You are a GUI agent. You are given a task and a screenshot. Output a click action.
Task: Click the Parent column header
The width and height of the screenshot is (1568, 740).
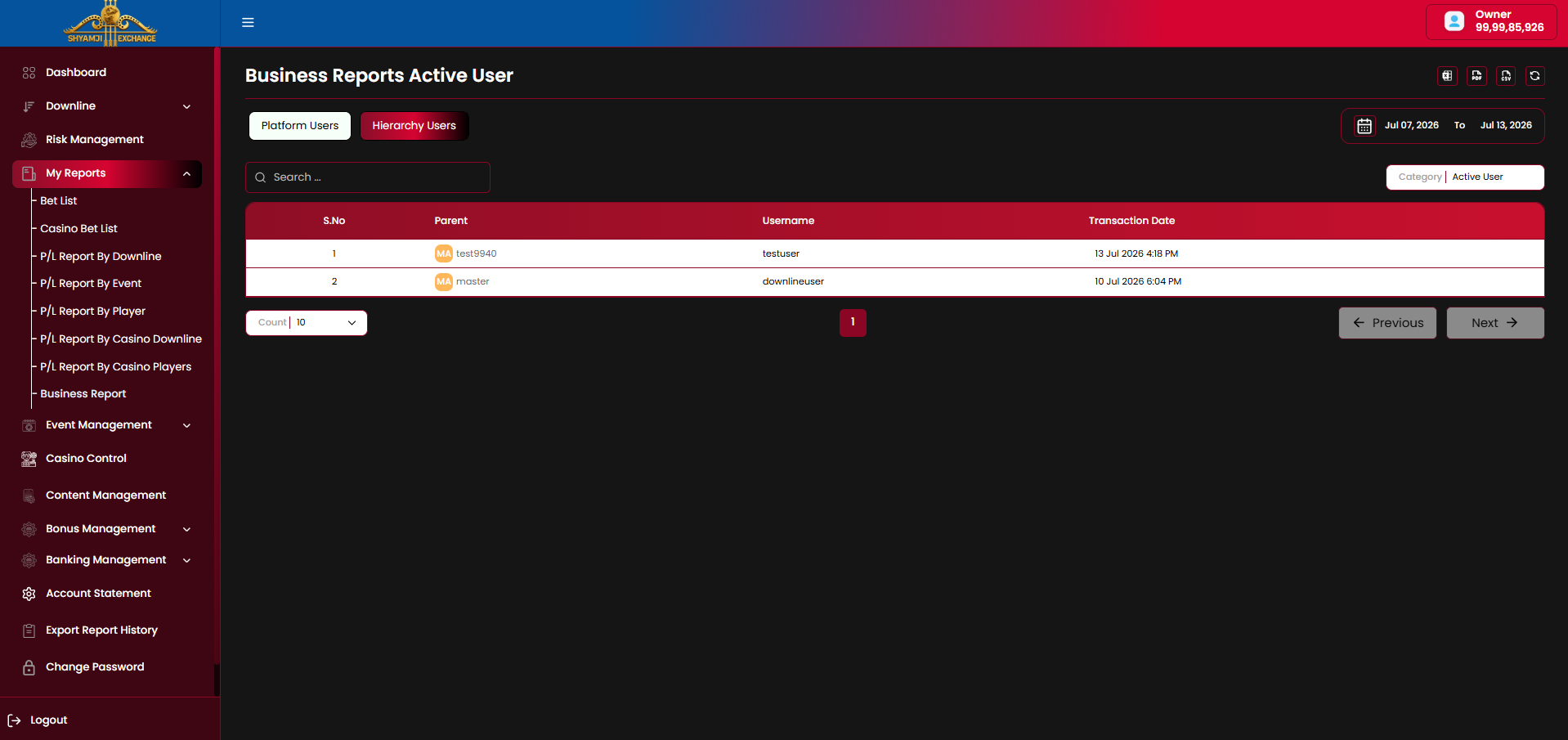(x=451, y=221)
